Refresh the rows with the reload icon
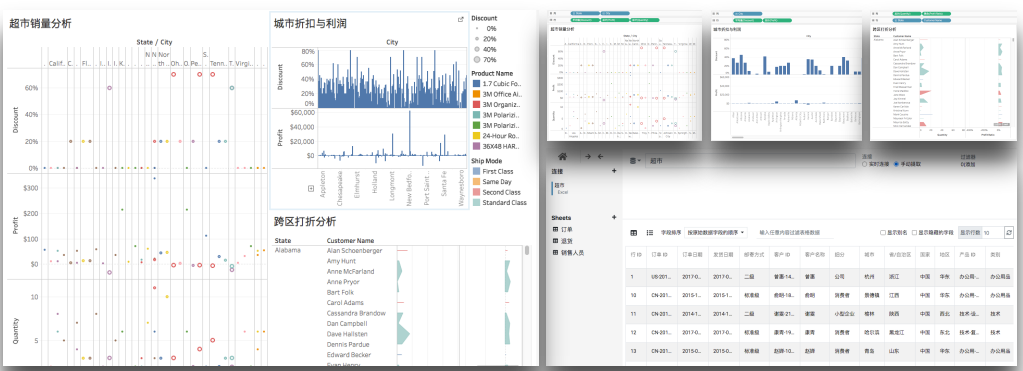This screenshot has width=1023, height=371. 1009,232
